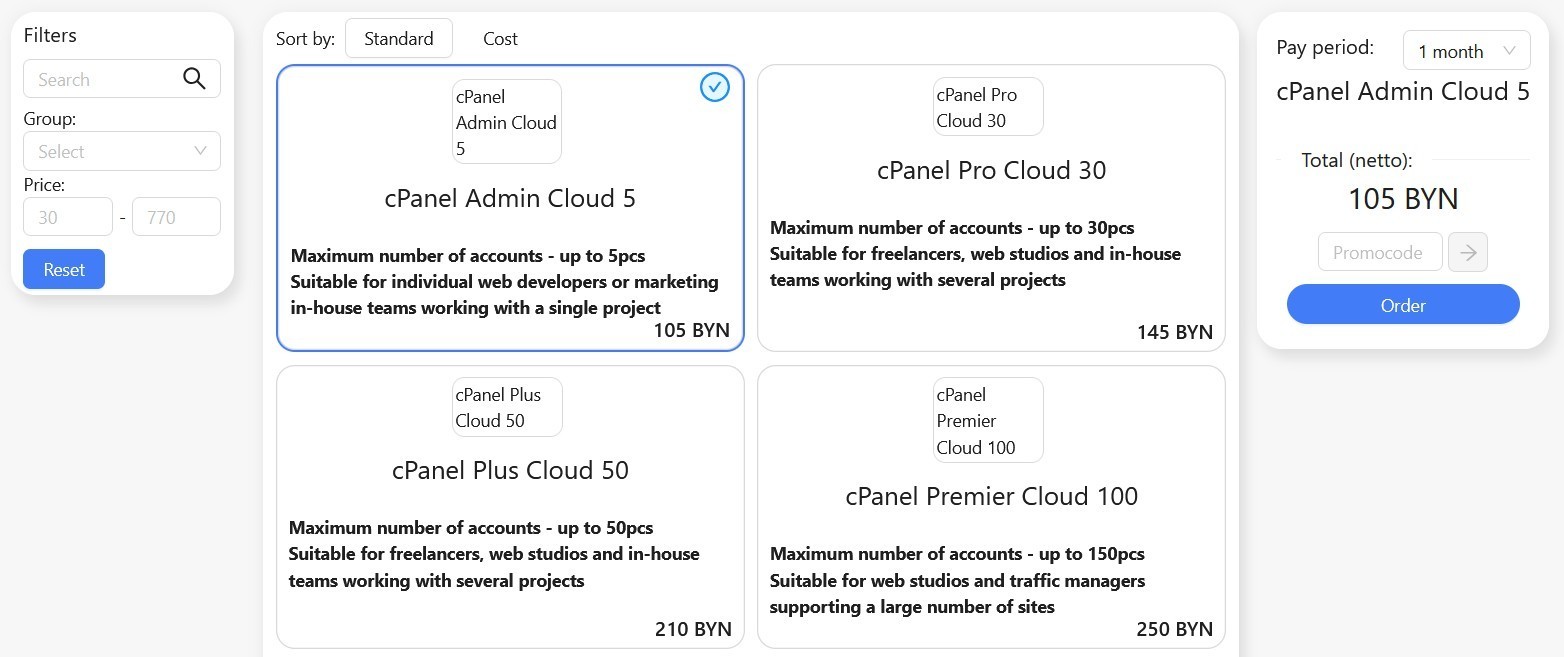
Task: Click the cPanel Admin Cloud 5 order summary title
Action: pos(1403,92)
